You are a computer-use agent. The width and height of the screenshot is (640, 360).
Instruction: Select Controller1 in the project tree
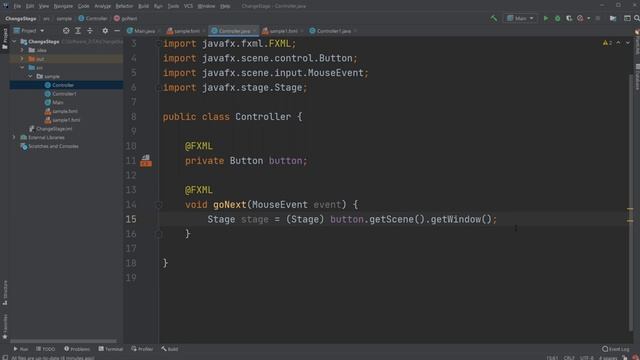(64, 94)
